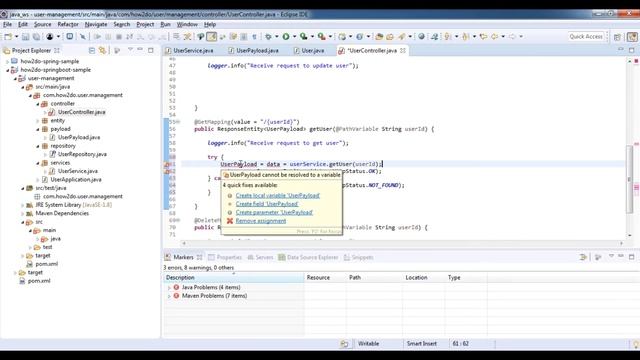Expand the entity package node

point(38,121)
